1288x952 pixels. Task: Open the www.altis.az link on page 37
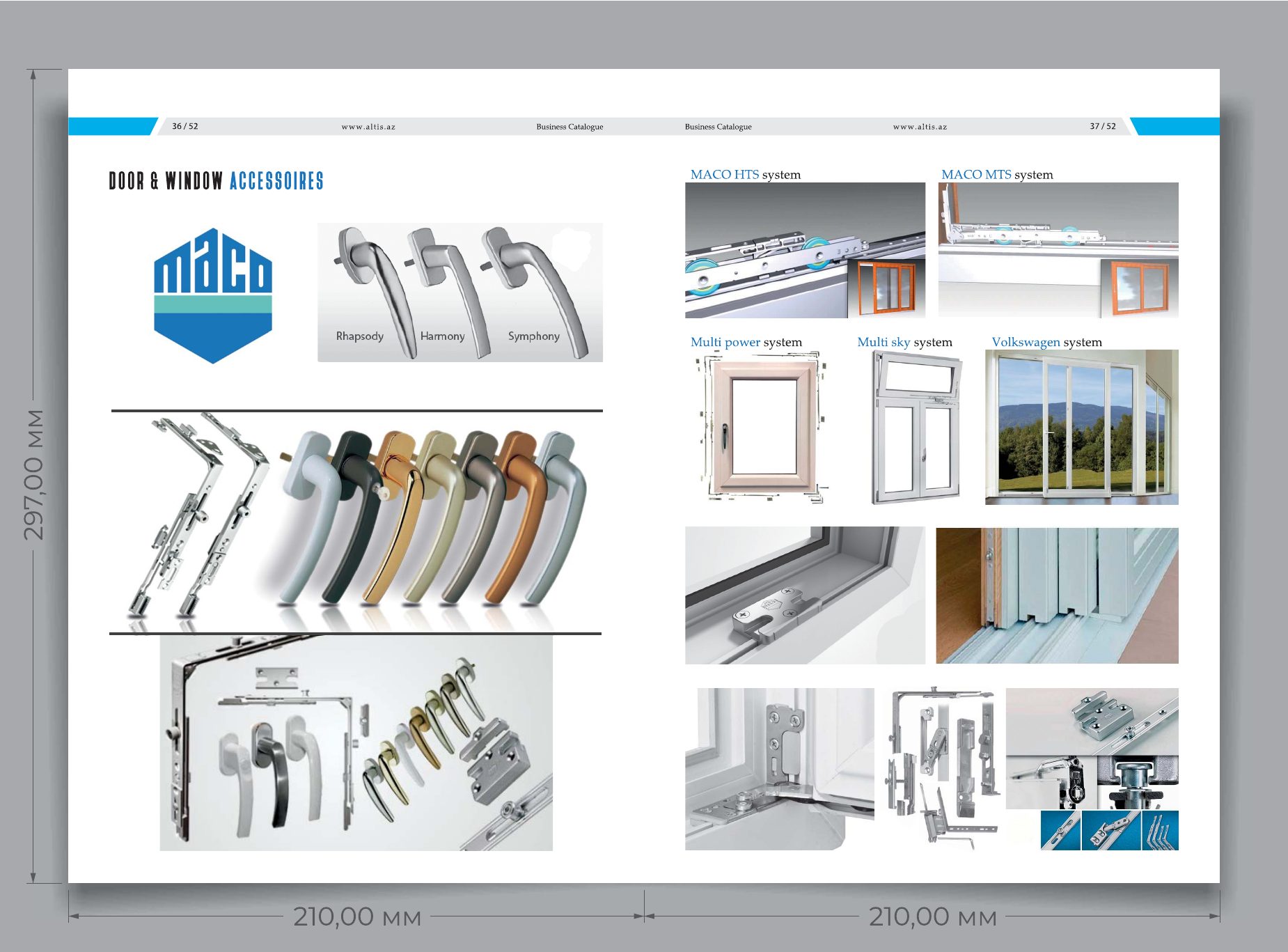(920, 127)
